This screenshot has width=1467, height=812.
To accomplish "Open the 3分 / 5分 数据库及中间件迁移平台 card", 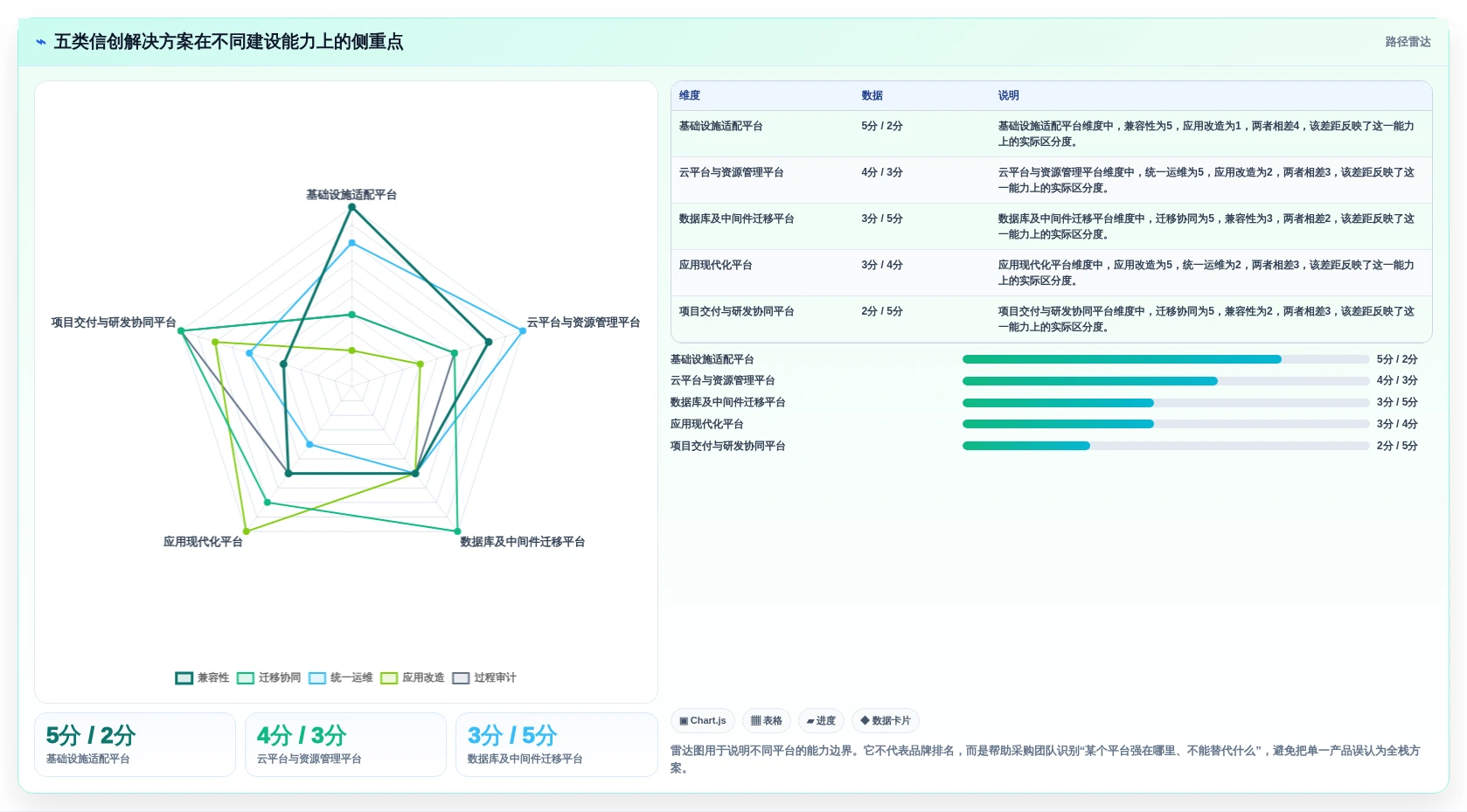I will (x=556, y=745).
